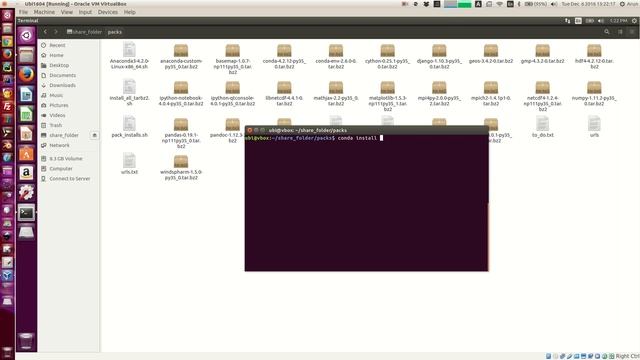Open Ubuntu Software Center from the launcher
This screenshot has width=640, height=360.
(x=27, y=153)
